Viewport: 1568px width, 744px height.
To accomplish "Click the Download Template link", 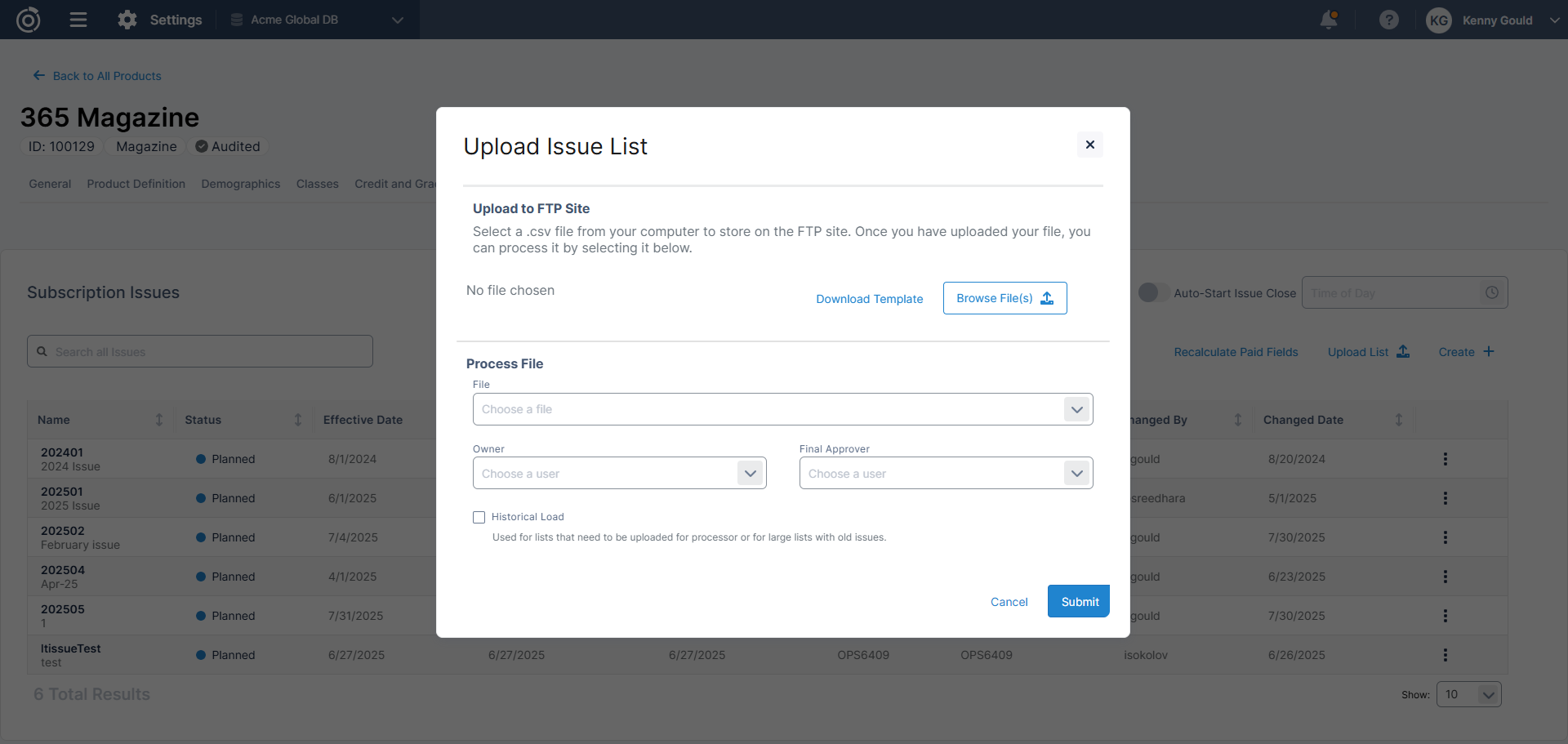I will pos(869,299).
